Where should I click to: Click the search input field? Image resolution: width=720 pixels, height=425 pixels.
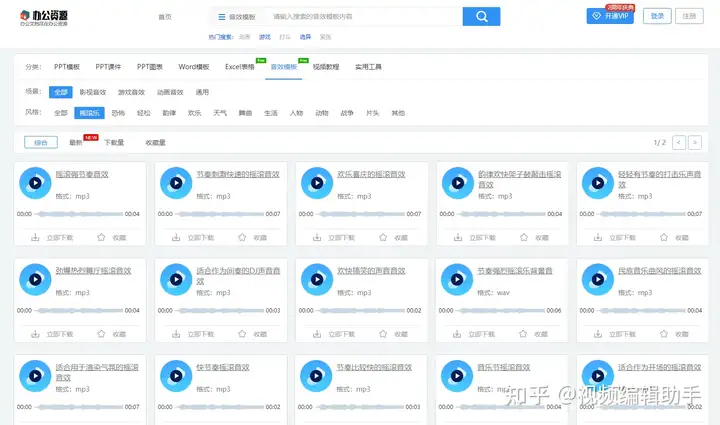pyautogui.click(x=365, y=17)
